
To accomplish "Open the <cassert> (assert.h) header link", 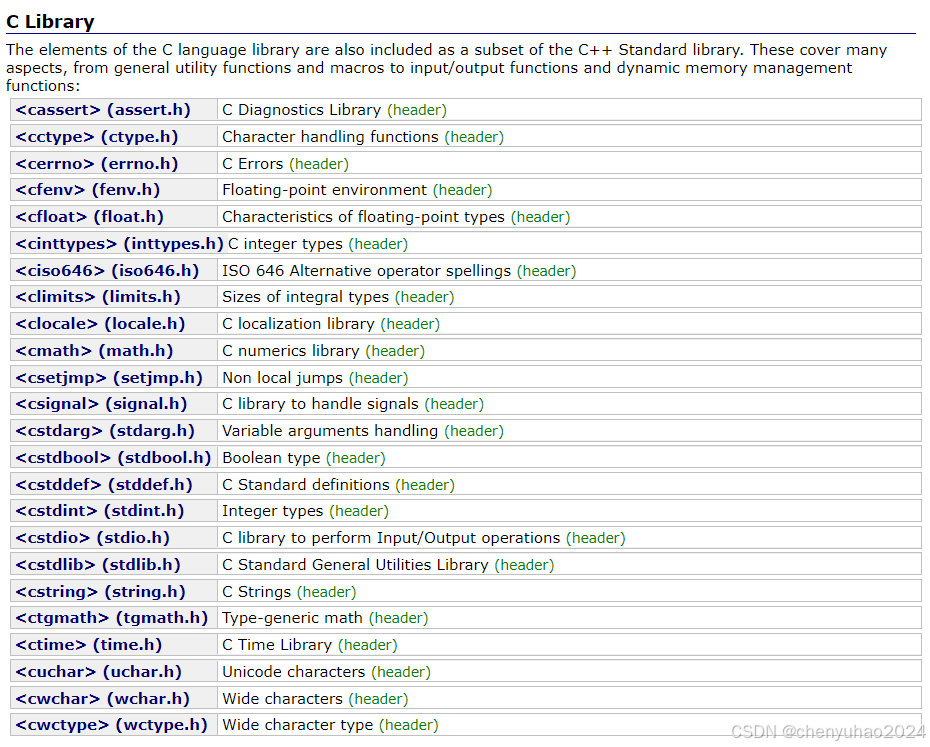I will 103,110.
